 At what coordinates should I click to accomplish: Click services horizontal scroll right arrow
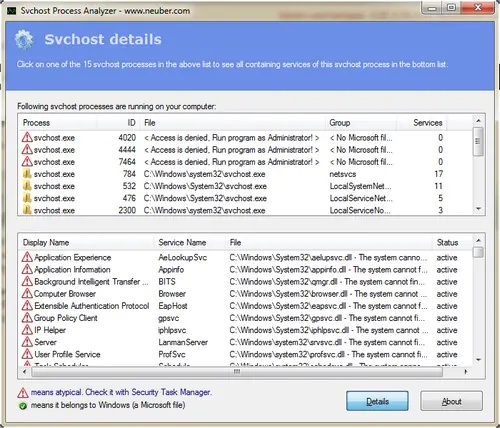point(466,371)
